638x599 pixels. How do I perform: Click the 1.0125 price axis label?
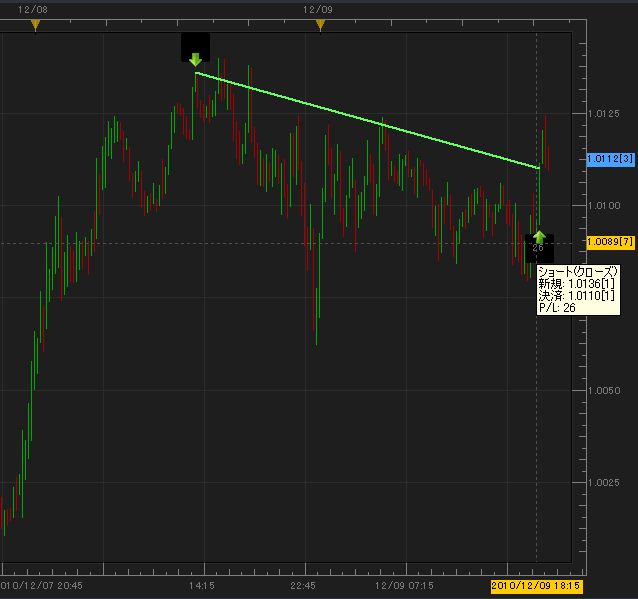pyautogui.click(x=603, y=113)
